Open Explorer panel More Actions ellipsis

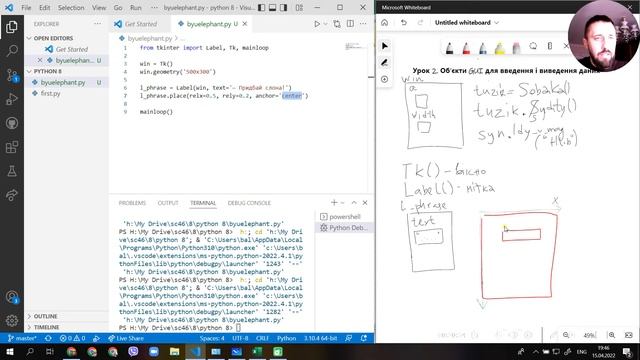pyautogui.click(x=97, y=24)
